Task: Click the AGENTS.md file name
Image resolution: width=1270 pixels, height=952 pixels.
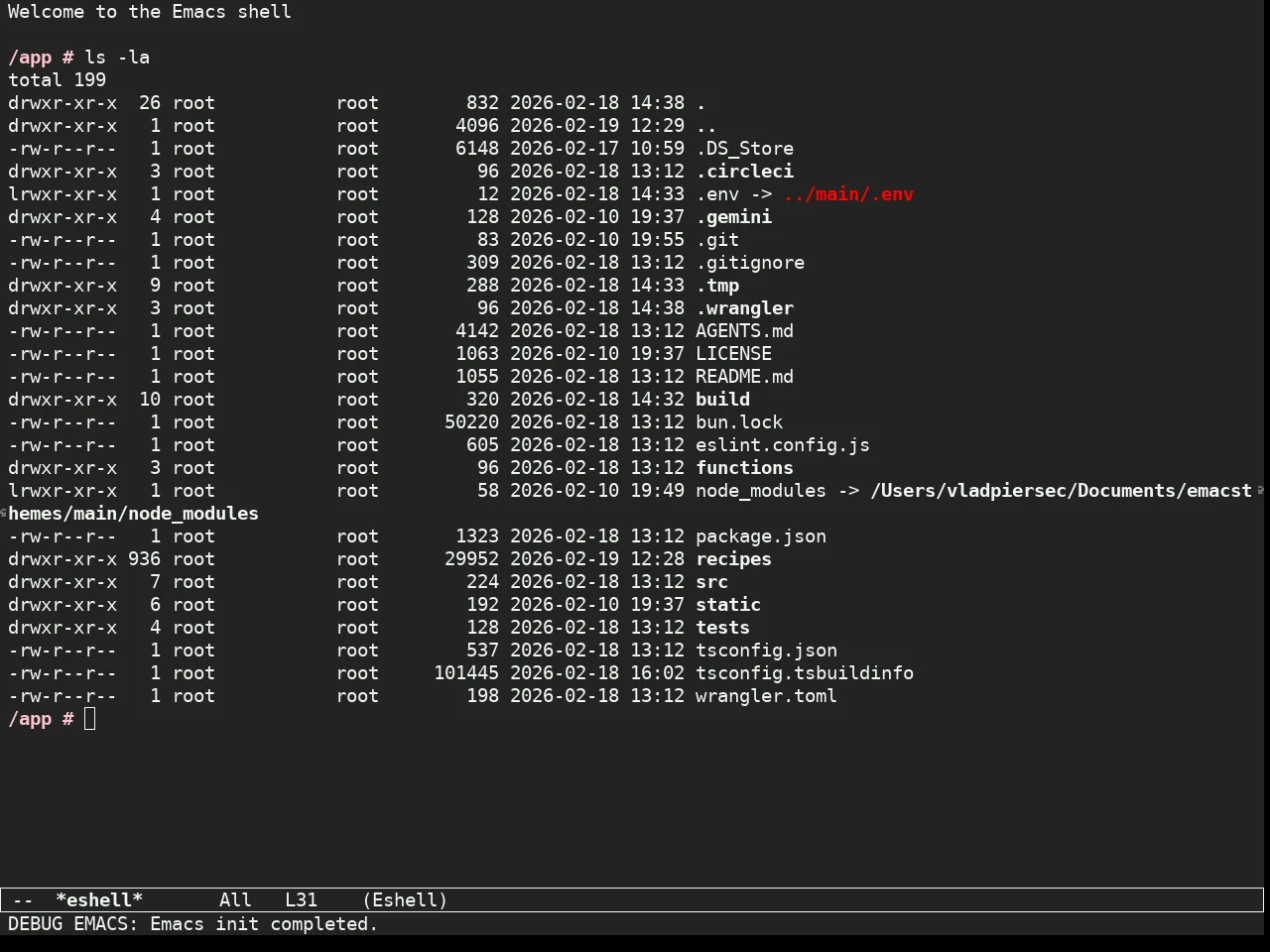Action: [744, 331]
